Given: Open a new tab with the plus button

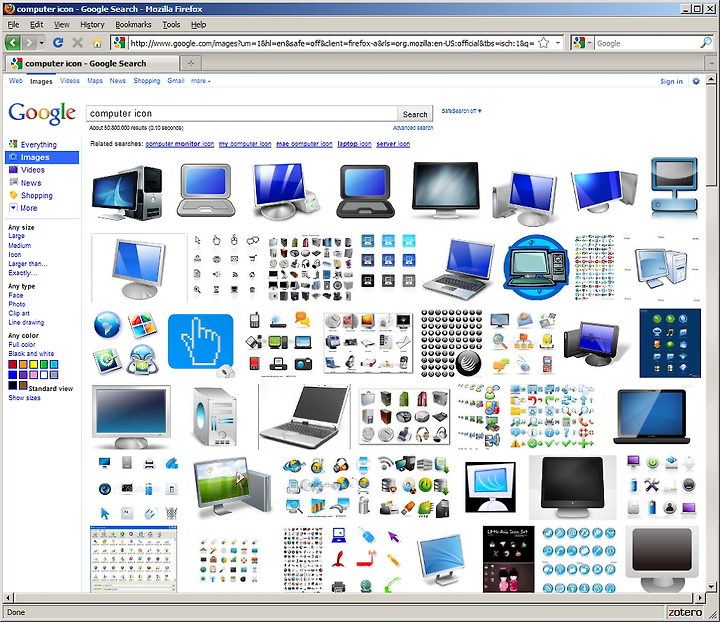Looking at the screenshot, I should coord(191,63).
